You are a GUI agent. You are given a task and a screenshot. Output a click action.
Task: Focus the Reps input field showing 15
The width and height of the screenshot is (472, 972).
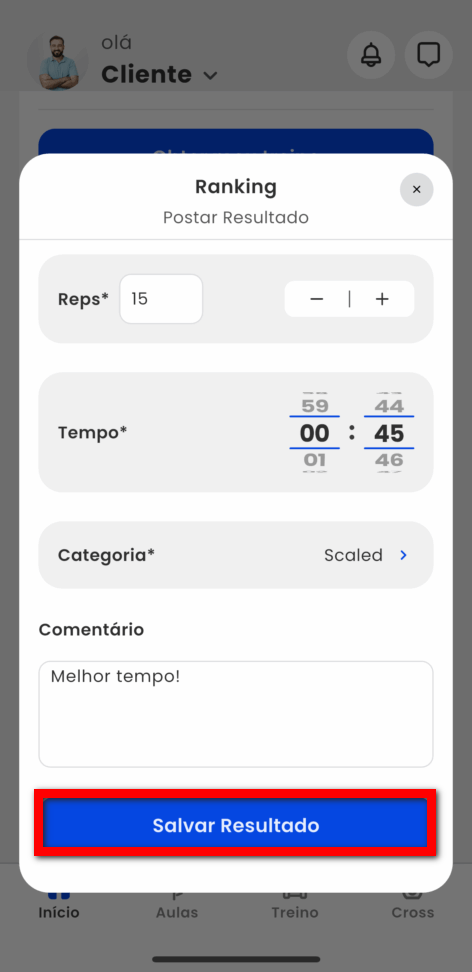point(161,299)
